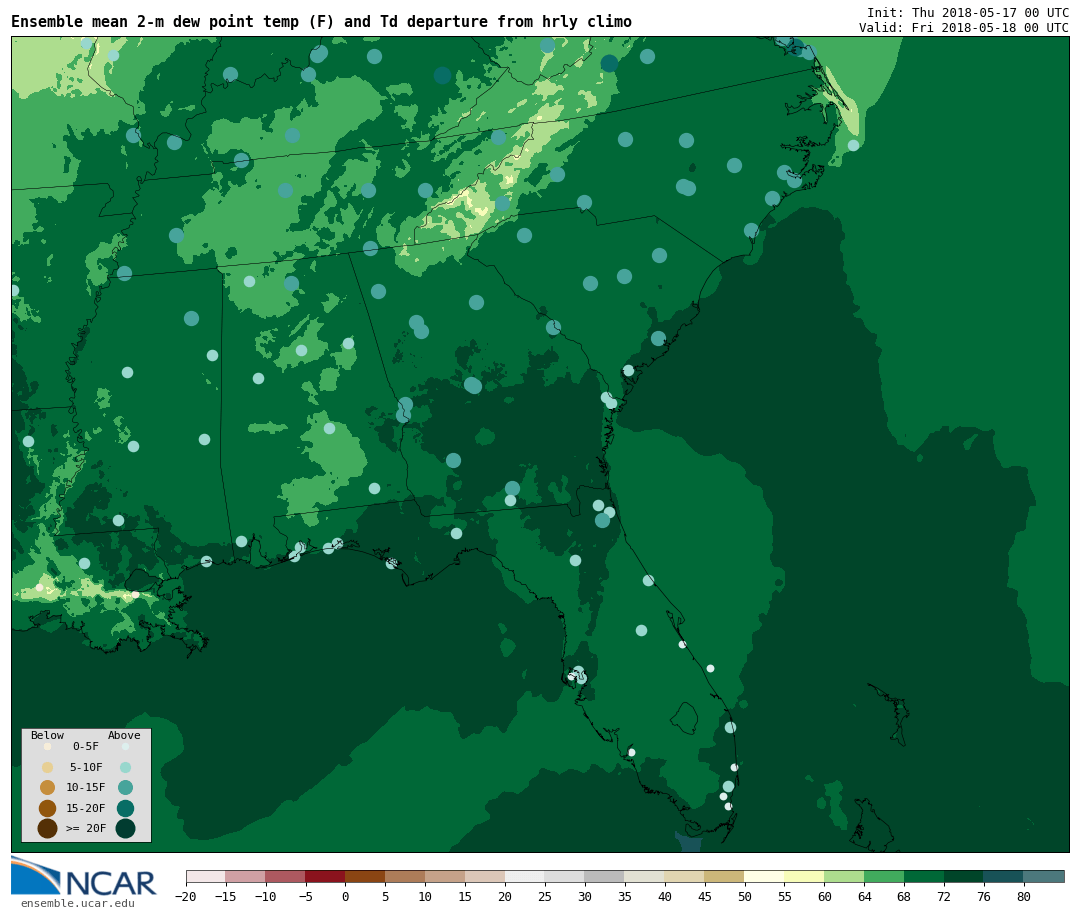Select the 76 to 80 teal swatch
1080x915 pixels.
pos(1004,876)
